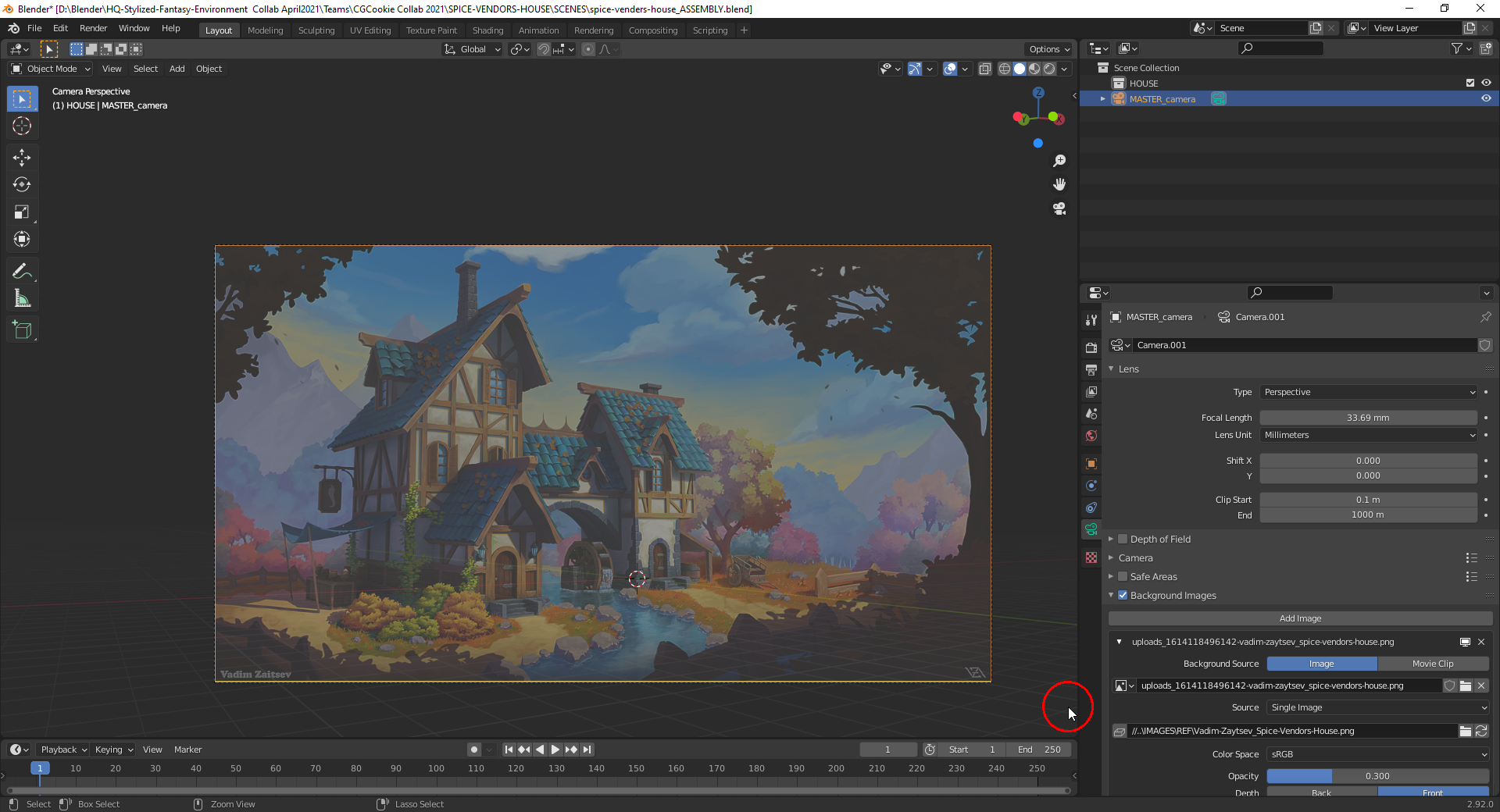Open the Object Constraints properties tab
This screenshot has width=1500, height=812.
point(1091,507)
